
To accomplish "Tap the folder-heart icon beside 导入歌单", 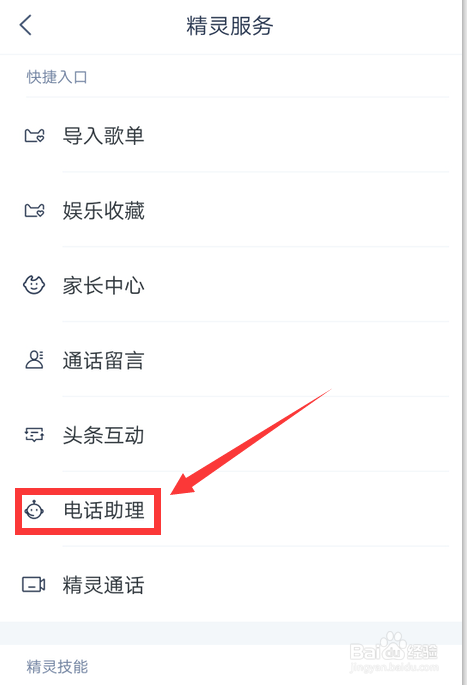I will (34, 136).
